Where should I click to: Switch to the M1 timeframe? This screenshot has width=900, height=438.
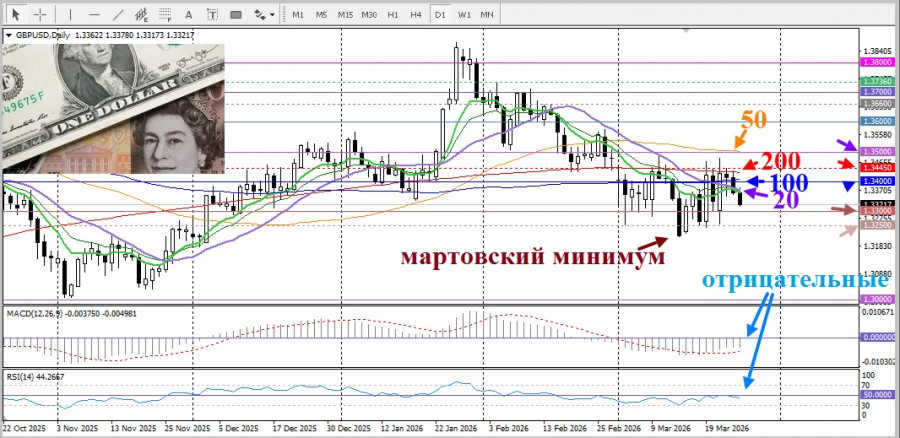[298, 14]
